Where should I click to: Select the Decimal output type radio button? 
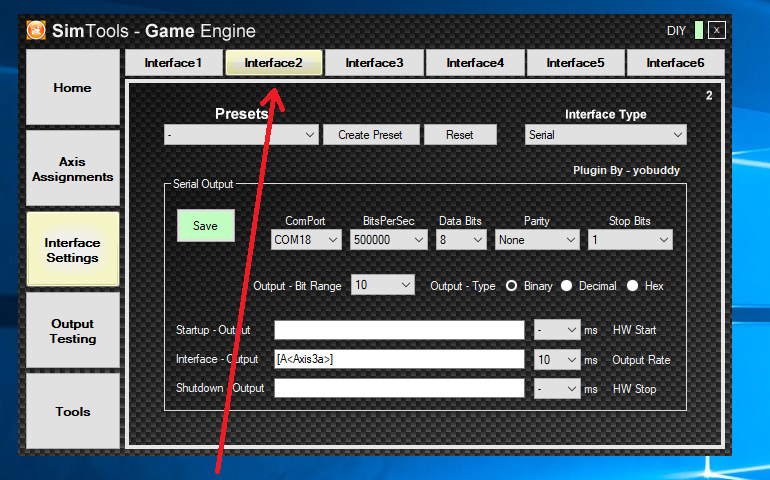click(566, 286)
